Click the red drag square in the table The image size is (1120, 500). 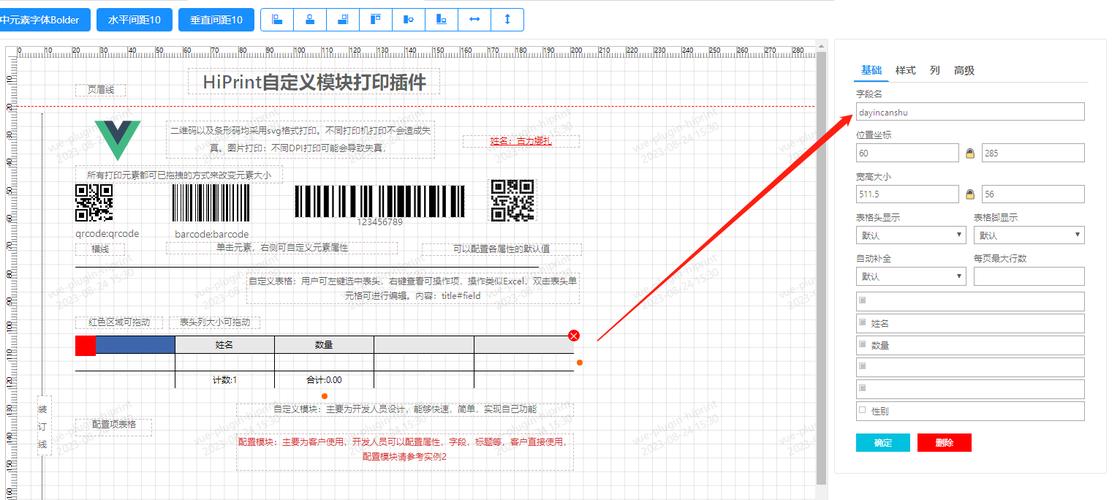[x=85, y=346]
